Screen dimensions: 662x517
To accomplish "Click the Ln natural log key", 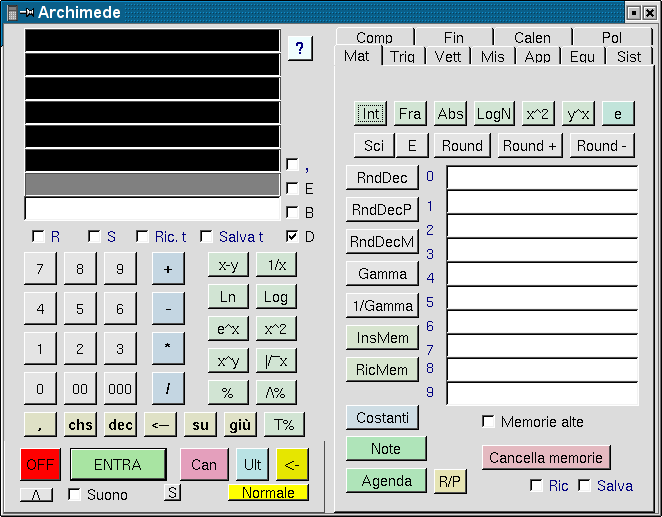I will pyautogui.click(x=228, y=297).
